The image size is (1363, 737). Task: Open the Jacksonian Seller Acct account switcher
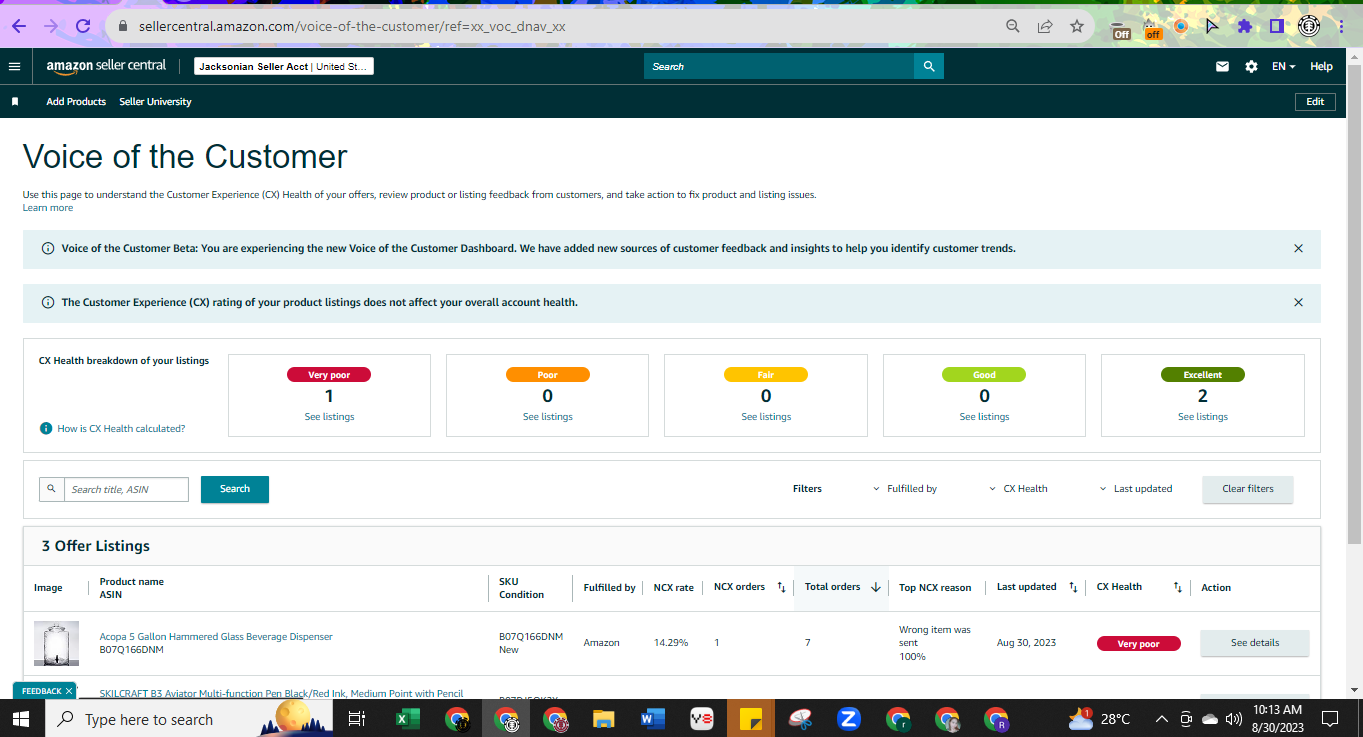pos(283,67)
